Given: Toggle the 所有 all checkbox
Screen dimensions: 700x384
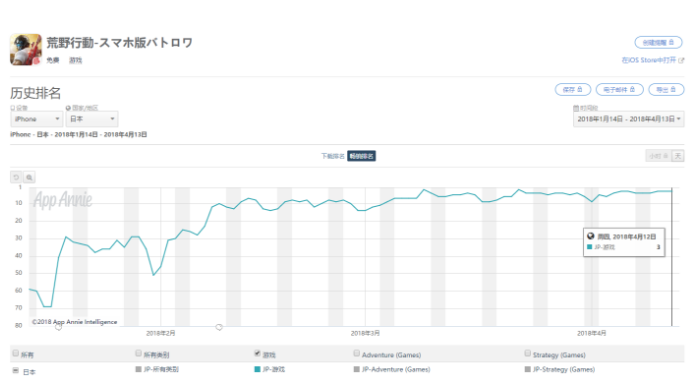Looking at the screenshot, I should pos(16,353).
